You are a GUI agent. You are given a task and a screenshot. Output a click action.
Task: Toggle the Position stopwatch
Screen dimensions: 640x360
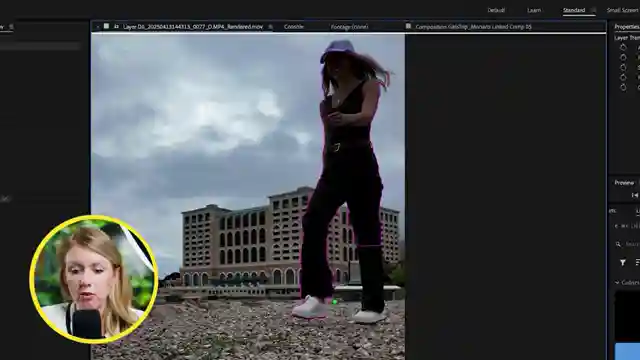pyautogui.click(x=623, y=57)
